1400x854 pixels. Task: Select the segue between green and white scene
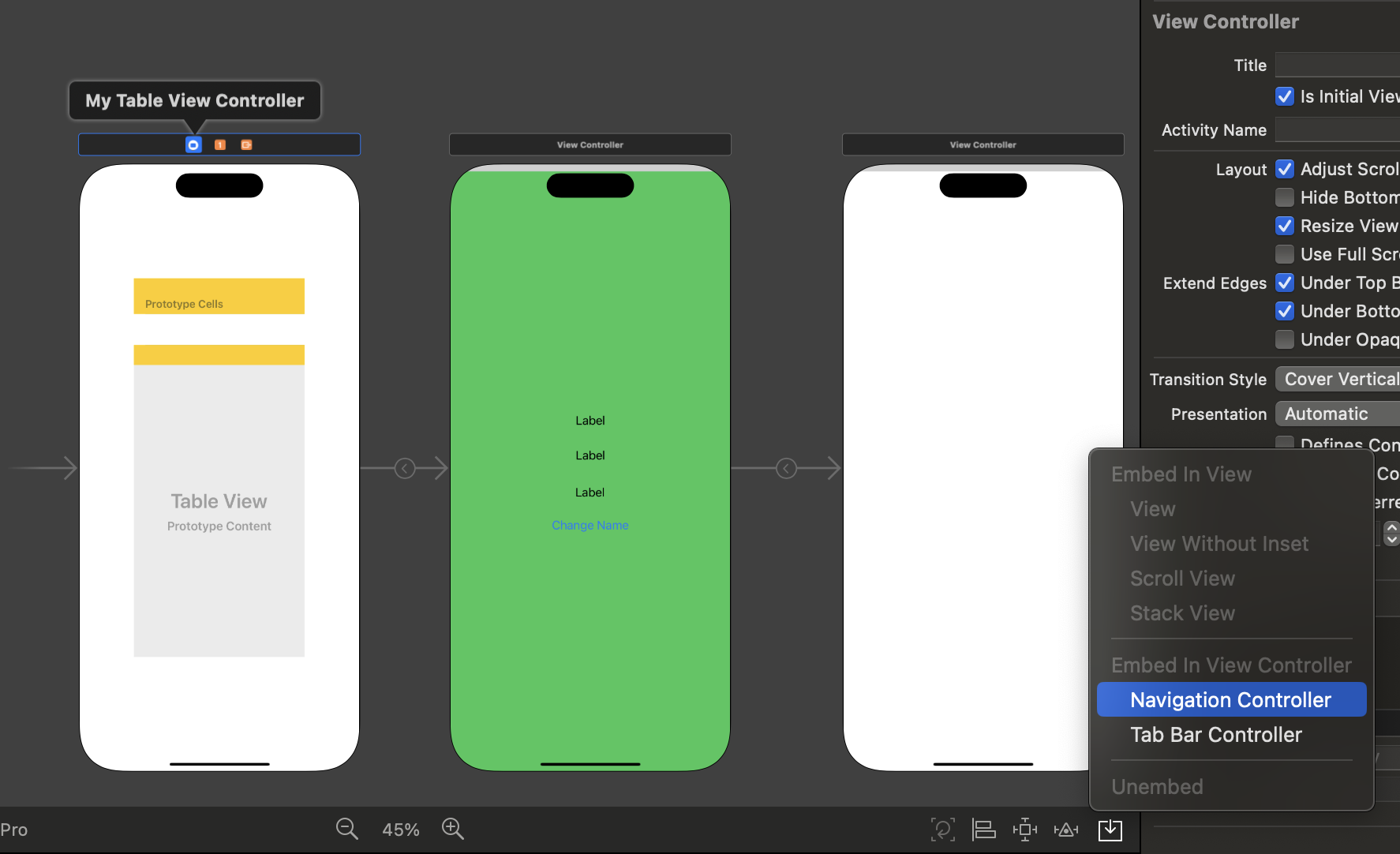click(x=786, y=469)
